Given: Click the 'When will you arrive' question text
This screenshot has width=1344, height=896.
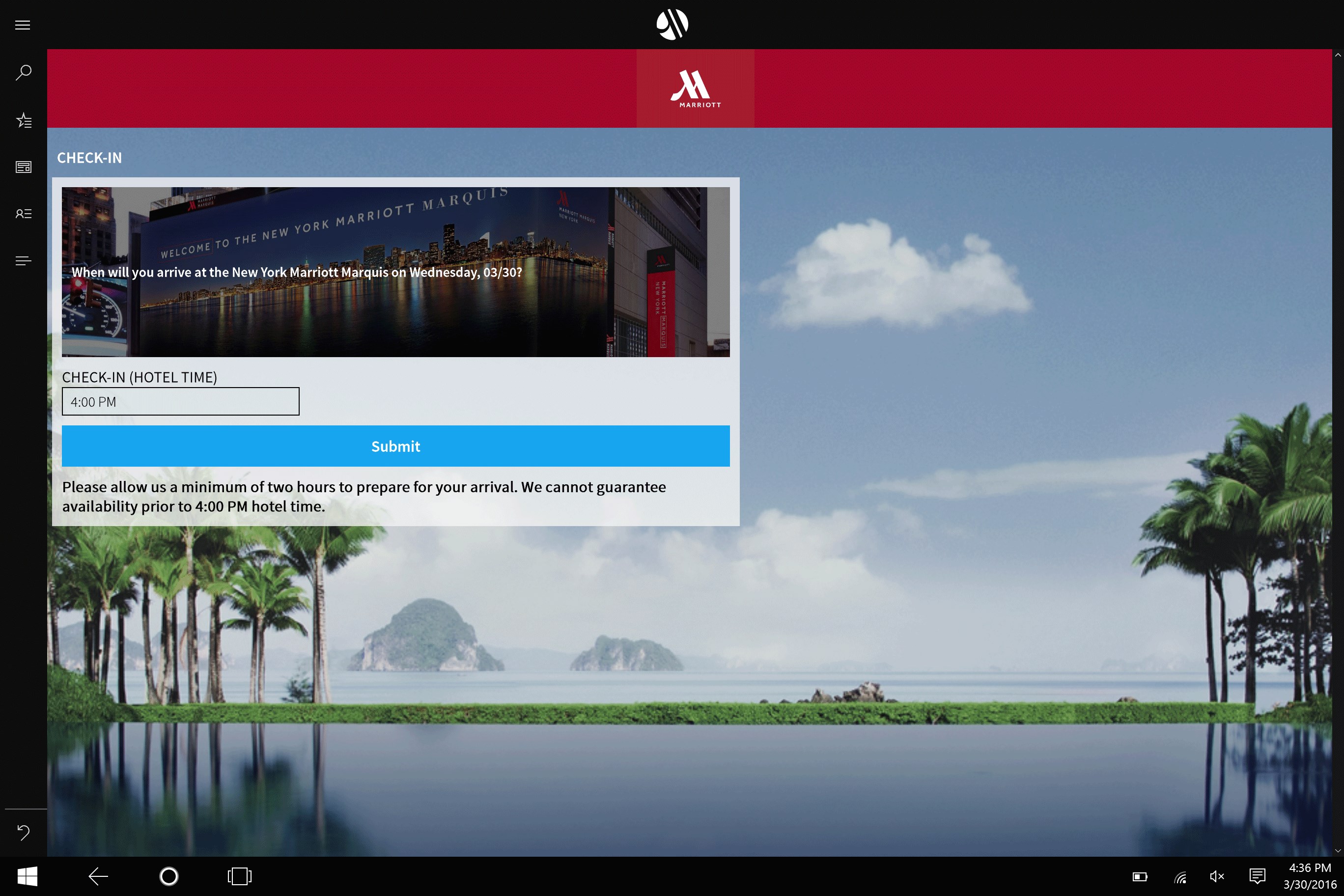Looking at the screenshot, I should [297, 273].
